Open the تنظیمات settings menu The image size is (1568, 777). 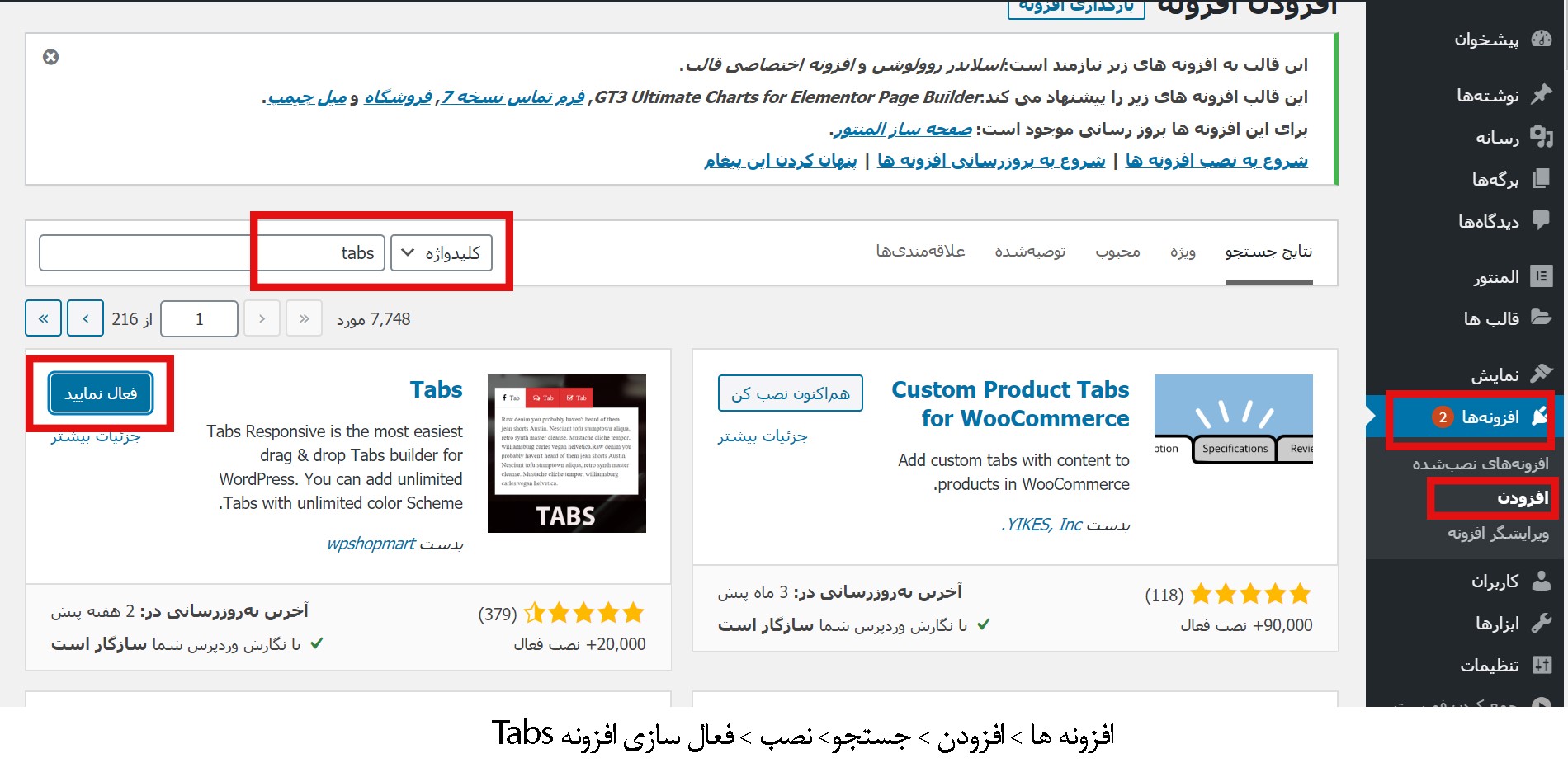(x=1490, y=665)
